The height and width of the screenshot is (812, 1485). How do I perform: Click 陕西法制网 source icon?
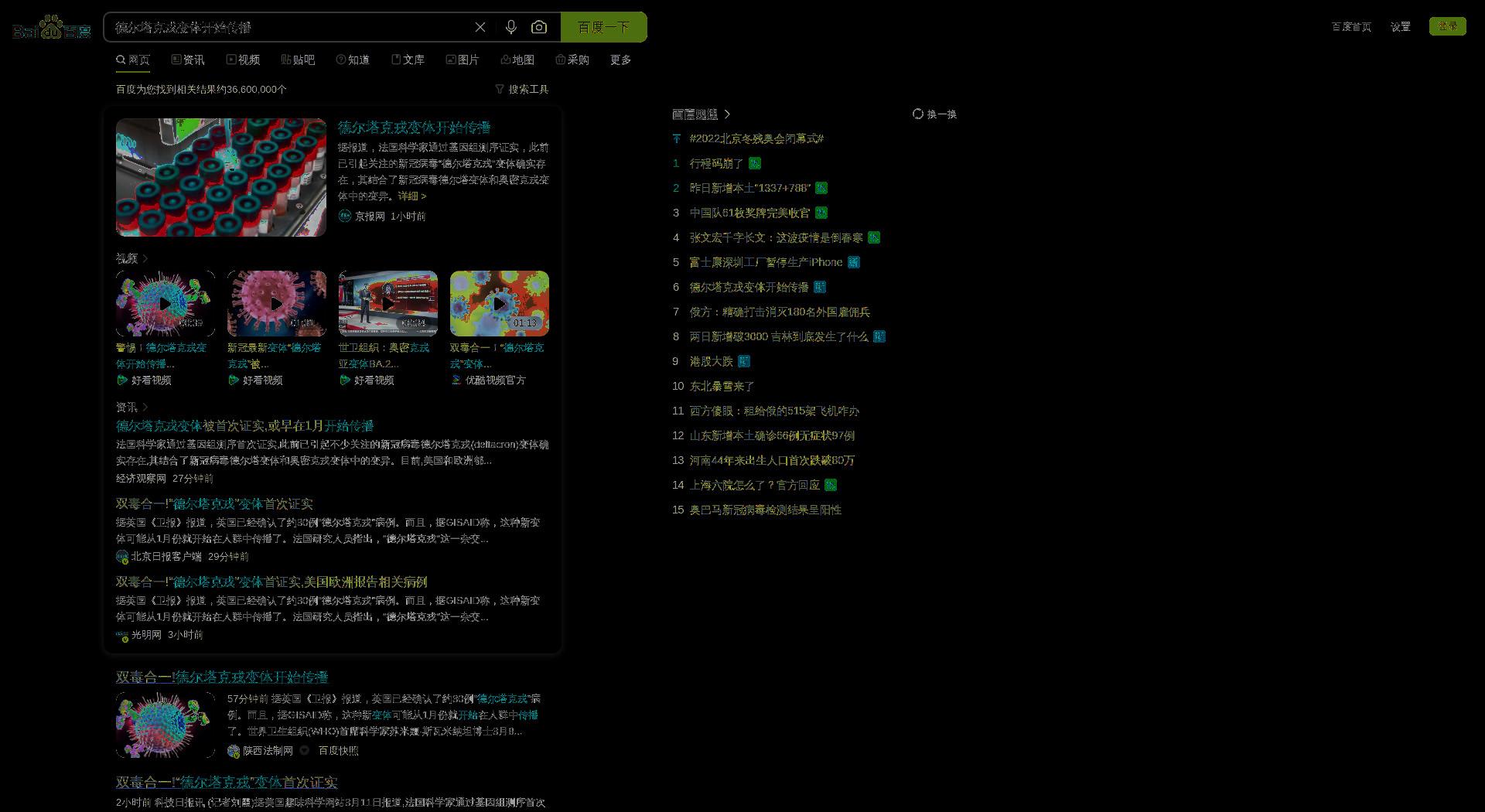coord(234,751)
